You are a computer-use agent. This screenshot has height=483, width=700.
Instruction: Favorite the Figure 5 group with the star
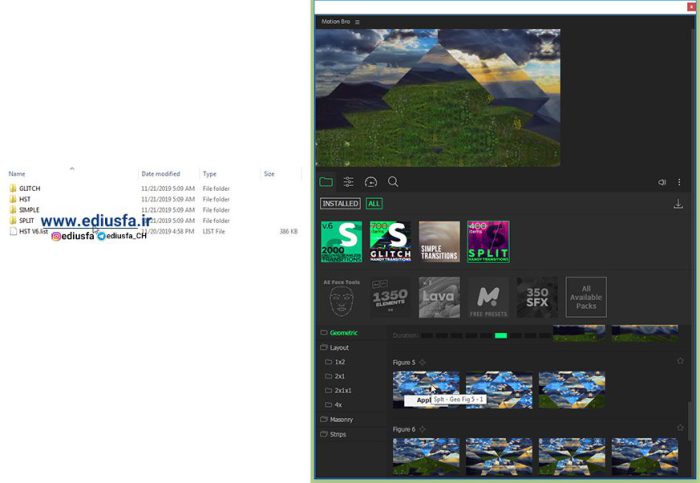coord(680,361)
